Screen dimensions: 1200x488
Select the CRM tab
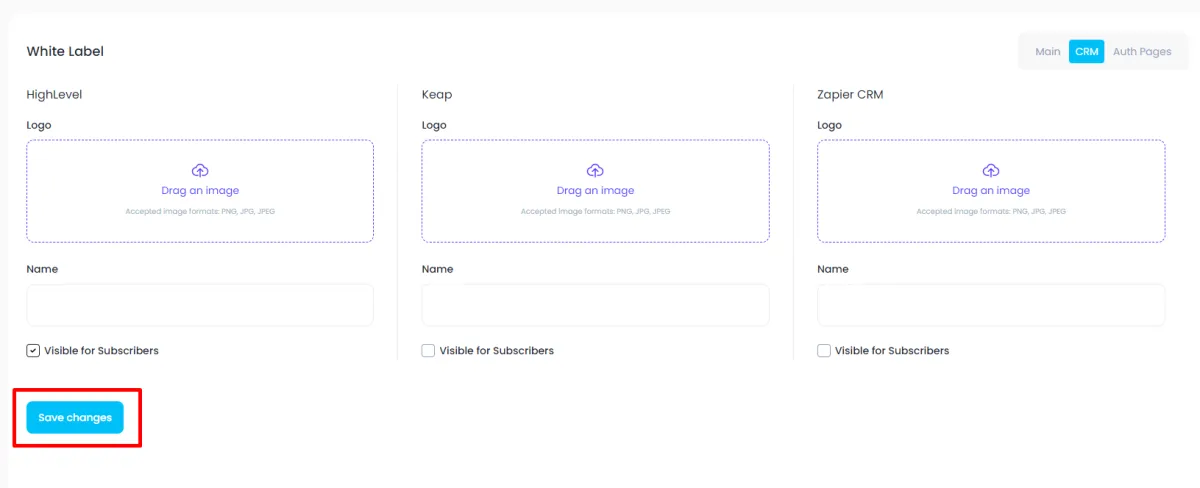[1086, 51]
